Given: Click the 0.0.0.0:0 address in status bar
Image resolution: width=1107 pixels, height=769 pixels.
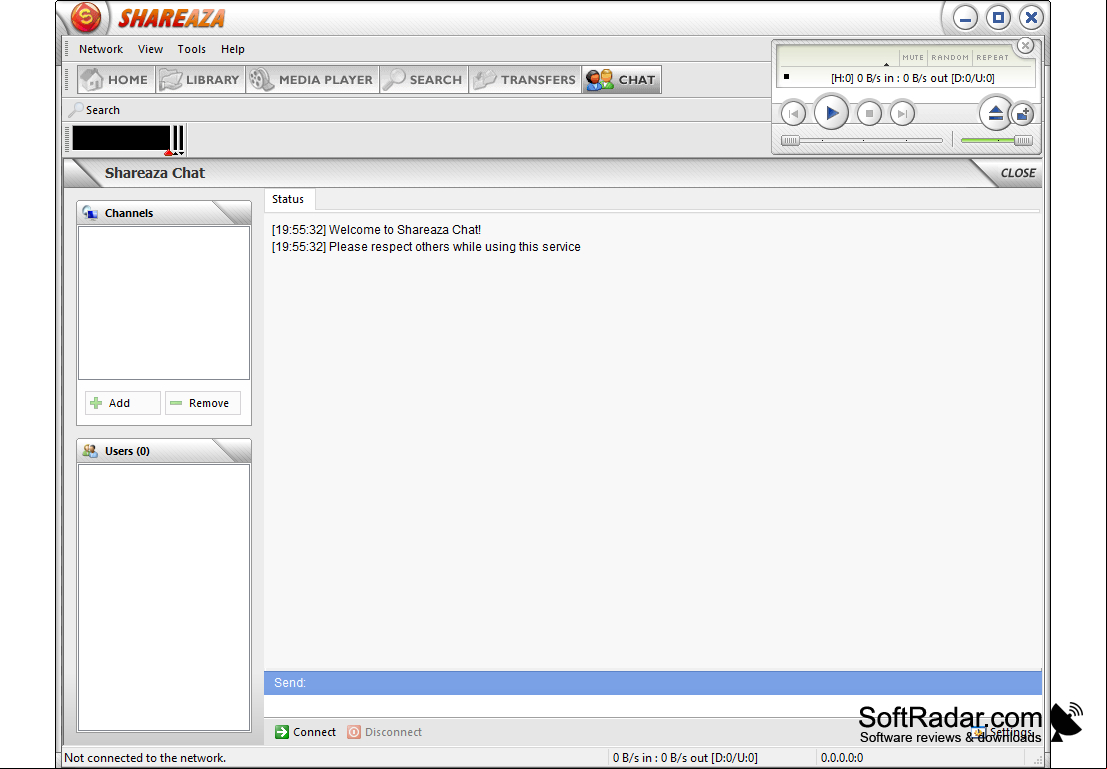Looking at the screenshot, I should pos(842,758).
